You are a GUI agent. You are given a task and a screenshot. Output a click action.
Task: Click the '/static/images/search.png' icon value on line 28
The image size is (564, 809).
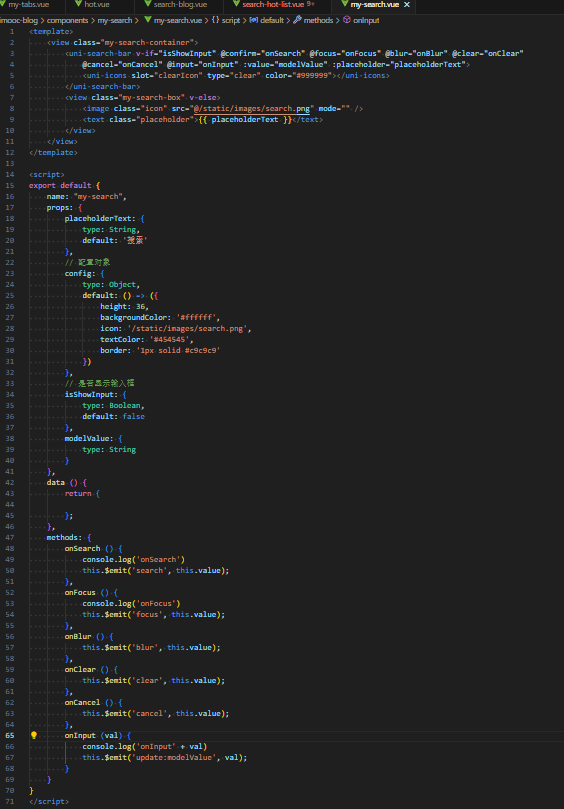point(188,328)
